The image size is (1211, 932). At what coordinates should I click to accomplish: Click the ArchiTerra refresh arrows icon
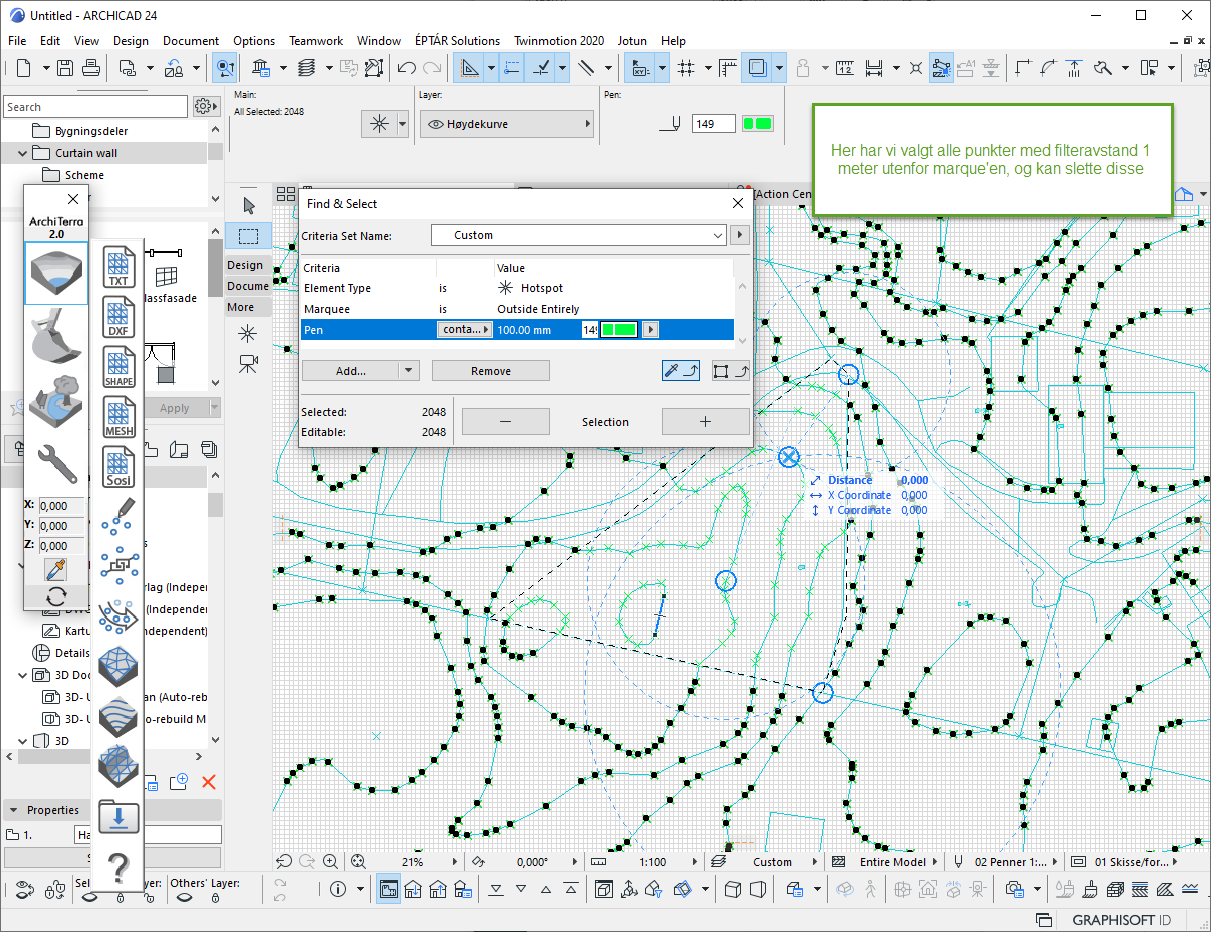[56, 596]
